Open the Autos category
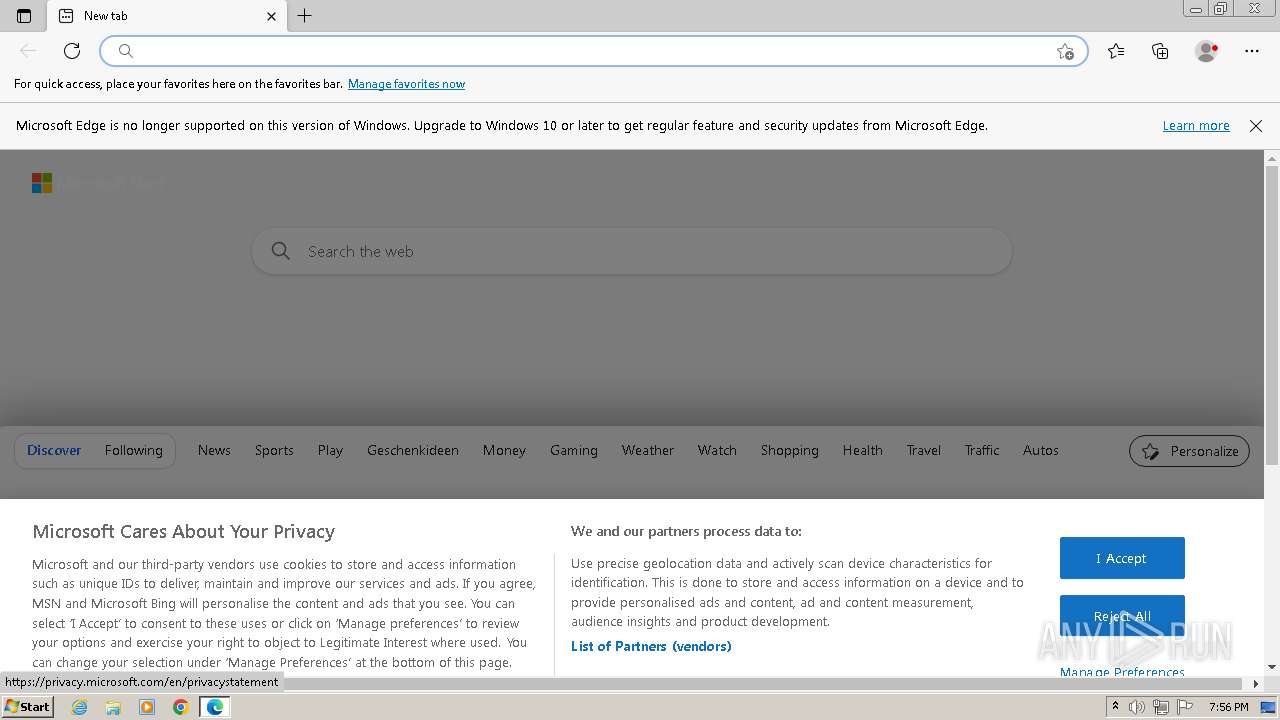Image resolution: width=1280 pixels, height=720 pixels. (x=1041, y=451)
